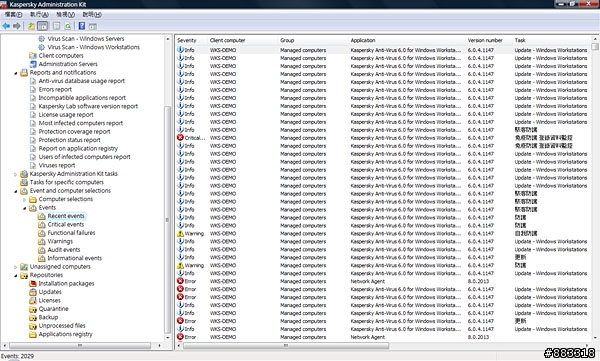The height and width of the screenshot is (361, 600).
Task: Open Most infected computers report
Action: click(x=81, y=123)
